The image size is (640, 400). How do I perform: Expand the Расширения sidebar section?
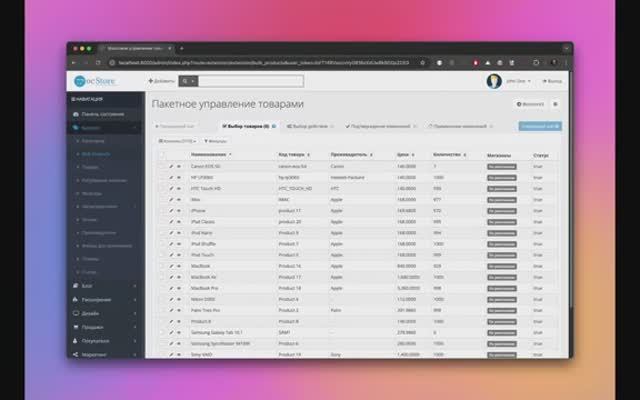click(x=105, y=300)
